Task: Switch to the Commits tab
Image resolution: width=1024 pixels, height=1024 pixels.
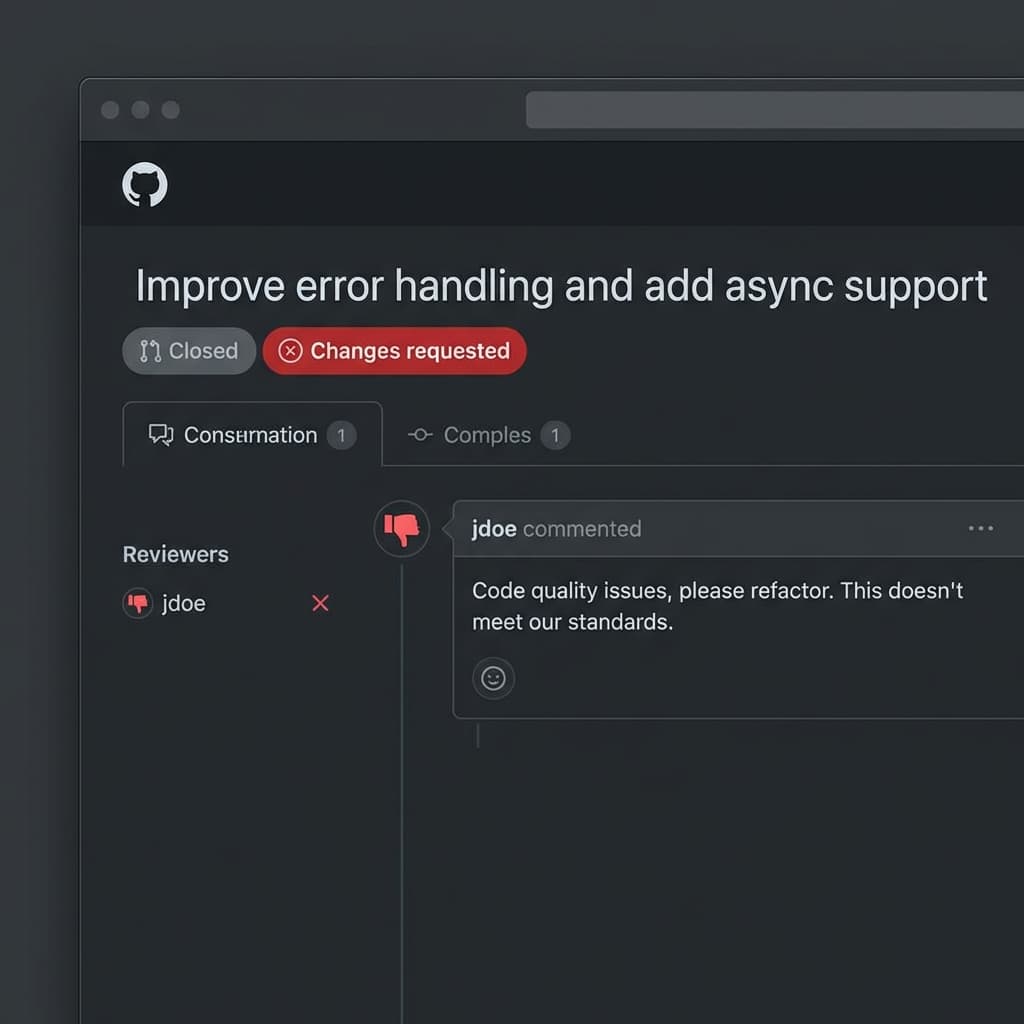Action: click(486, 434)
